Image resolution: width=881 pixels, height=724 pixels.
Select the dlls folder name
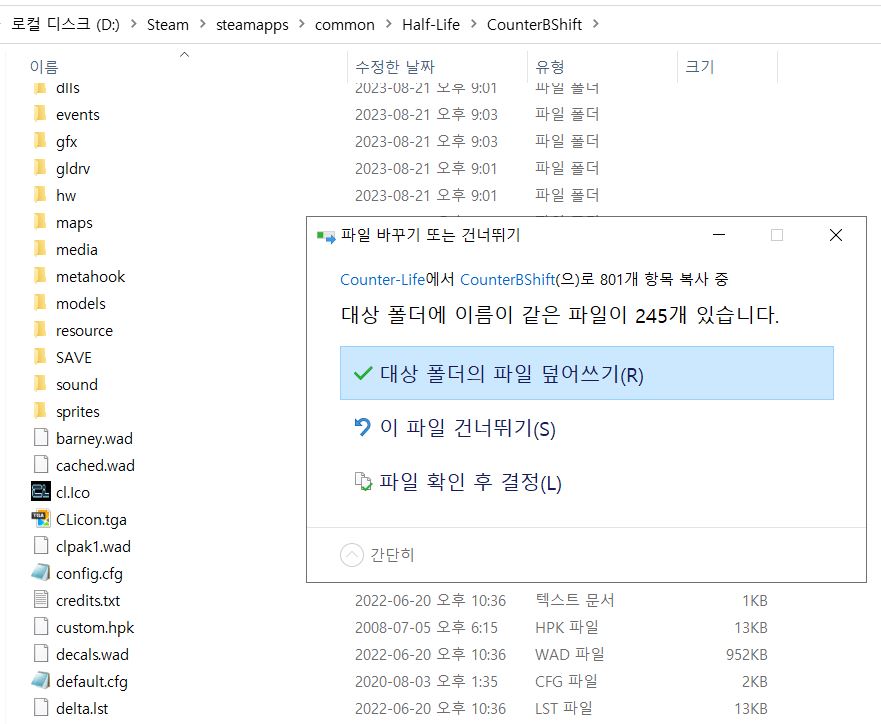click(67, 88)
